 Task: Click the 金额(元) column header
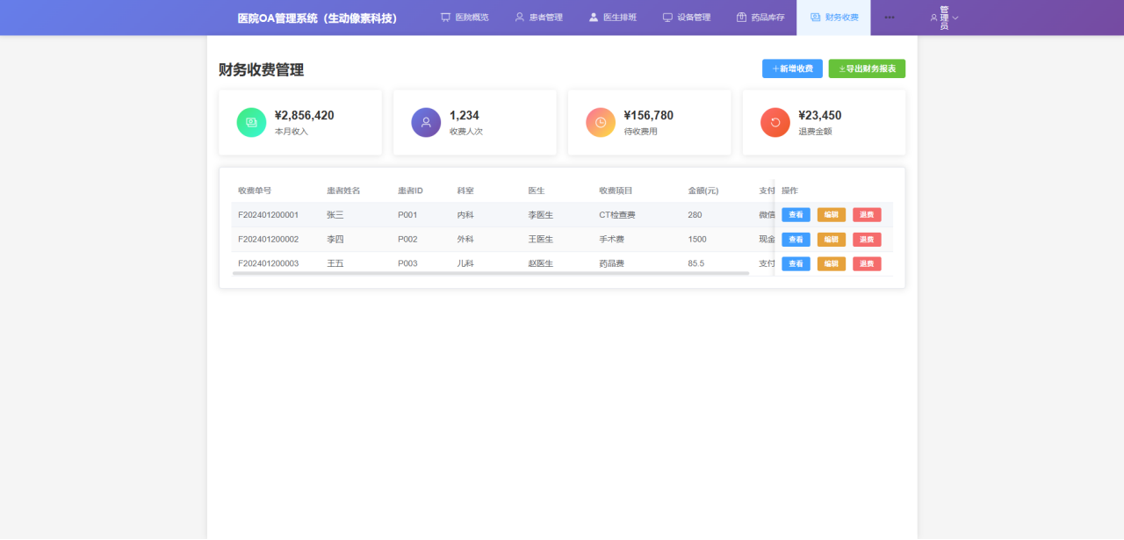[703, 190]
